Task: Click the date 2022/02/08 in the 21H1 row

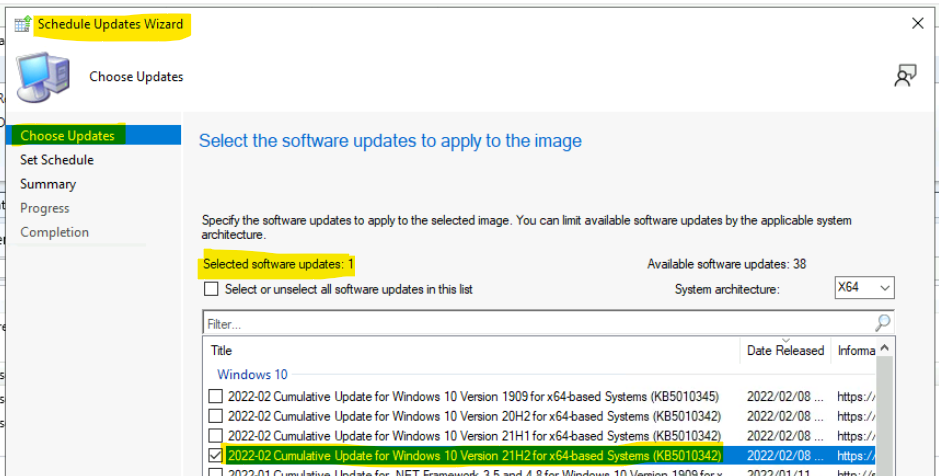Action: (785, 436)
